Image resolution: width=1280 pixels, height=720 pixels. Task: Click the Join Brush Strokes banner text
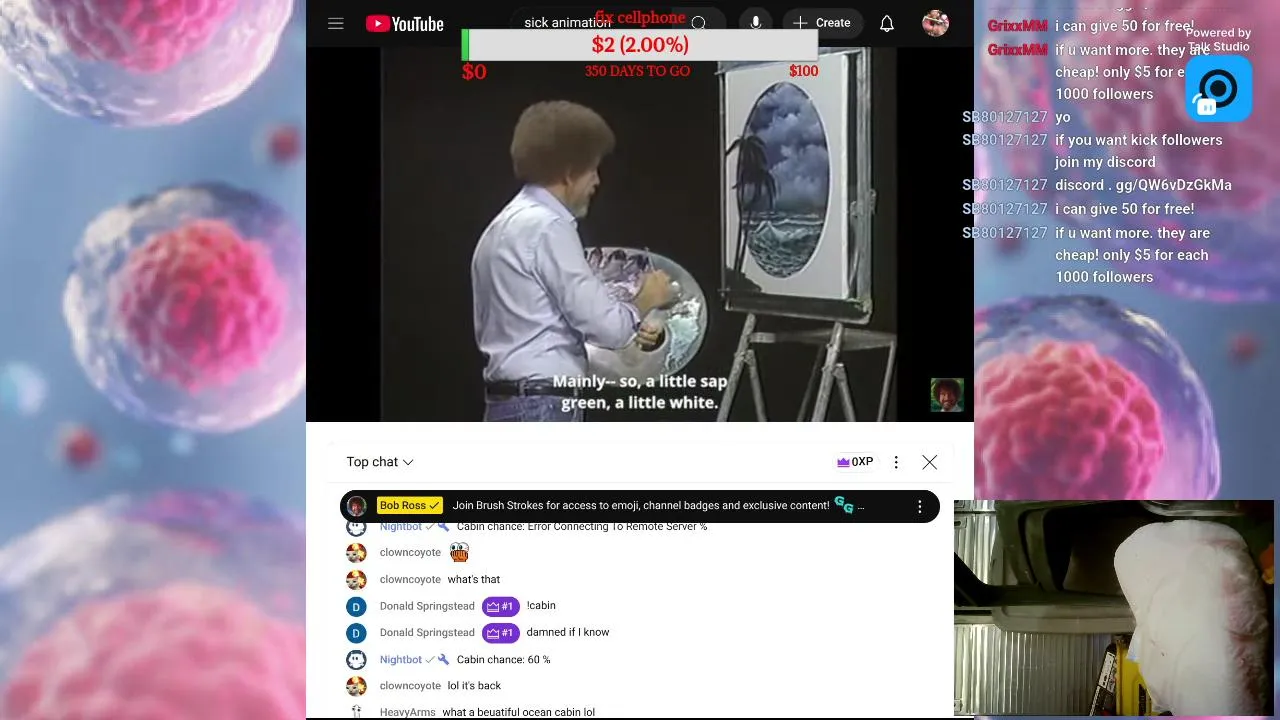641,506
